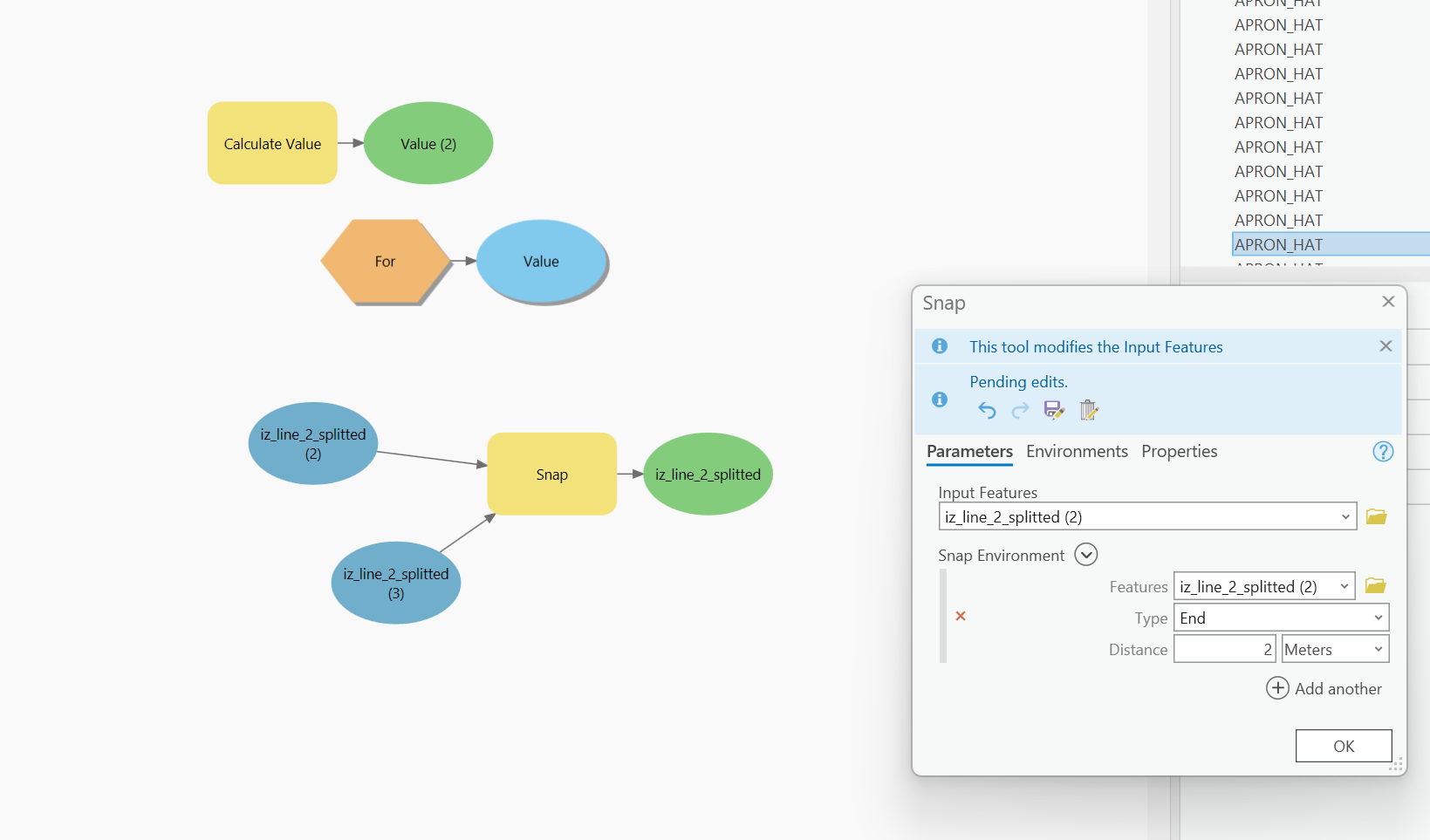Save pending edits with the floppy disk icon
The height and width of the screenshot is (840, 1430).
(x=1053, y=409)
